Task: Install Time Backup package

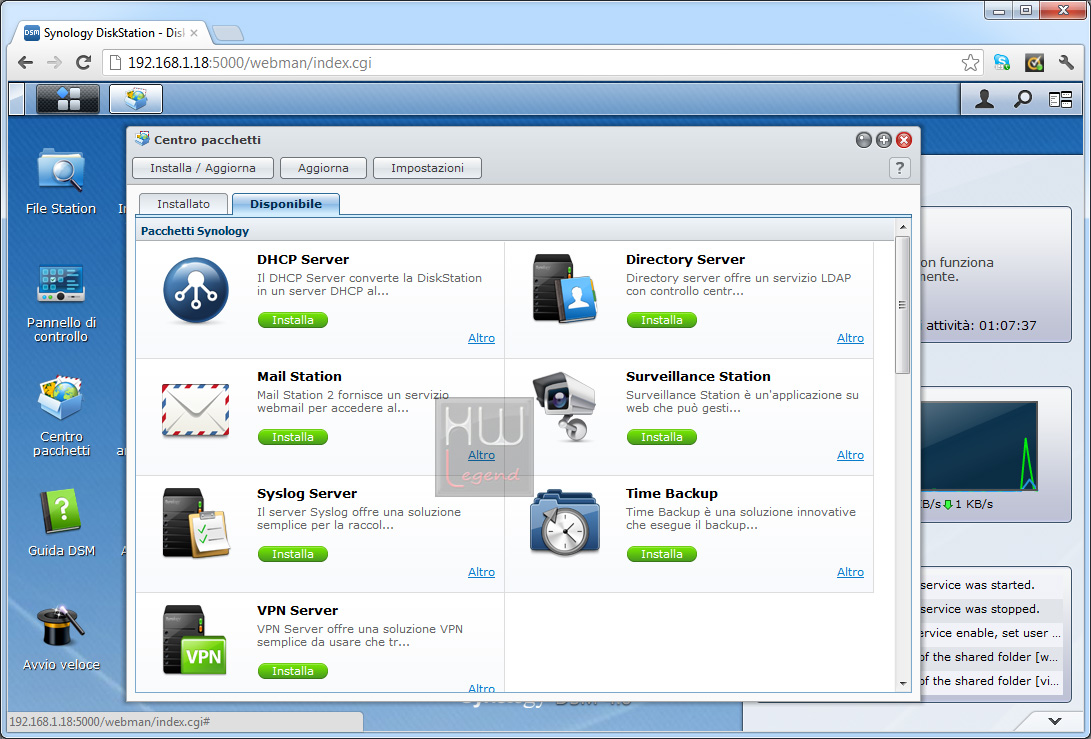Action: click(662, 554)
